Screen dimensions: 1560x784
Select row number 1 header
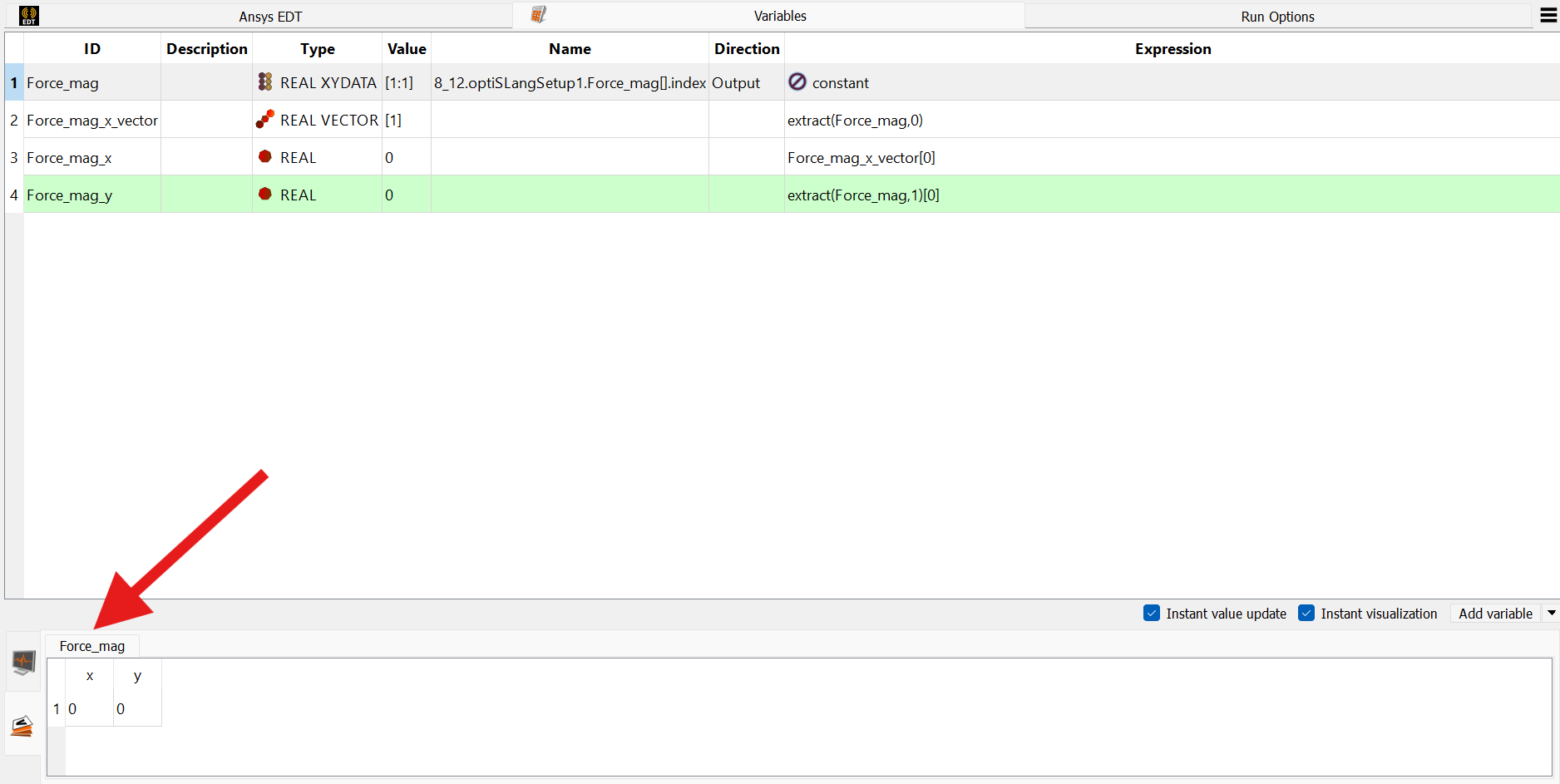point(14,83)
